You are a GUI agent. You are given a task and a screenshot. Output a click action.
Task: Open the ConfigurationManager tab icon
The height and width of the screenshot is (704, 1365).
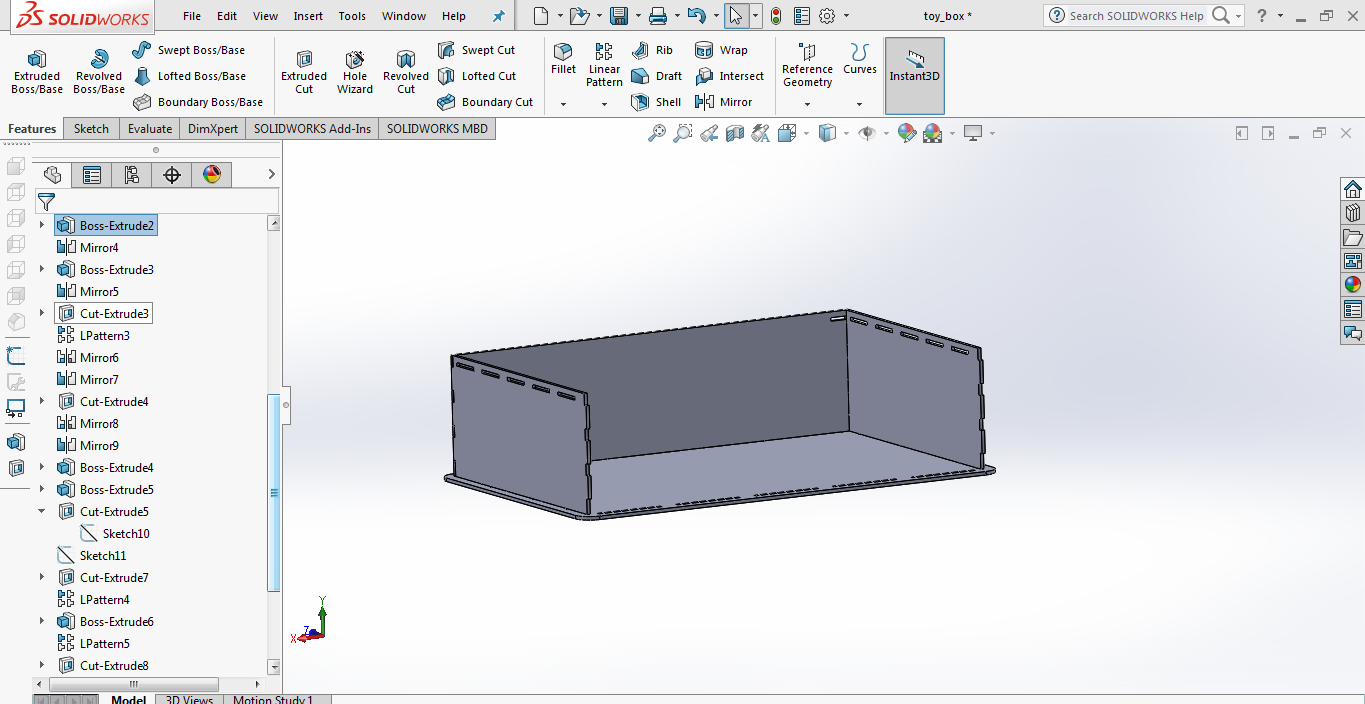pos(132,175)
